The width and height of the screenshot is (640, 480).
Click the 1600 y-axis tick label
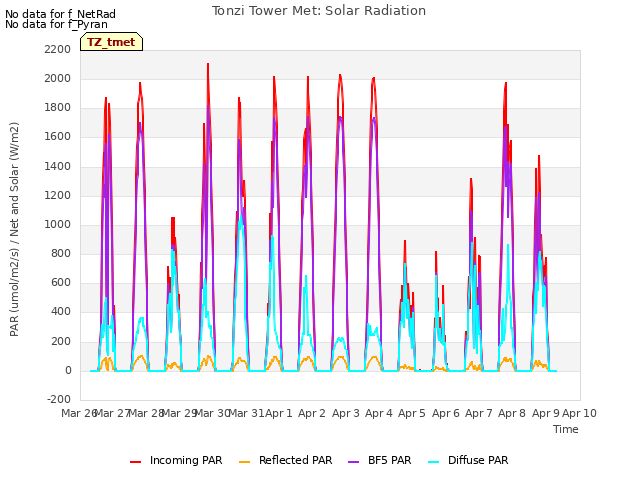pos(58,137)
